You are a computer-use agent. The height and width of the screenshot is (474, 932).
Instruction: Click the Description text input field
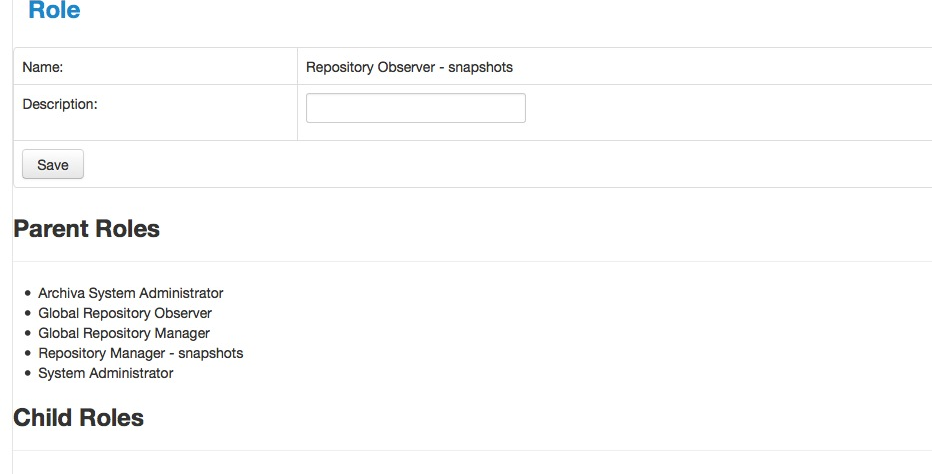pyautogui.click(x=415, y=108)
